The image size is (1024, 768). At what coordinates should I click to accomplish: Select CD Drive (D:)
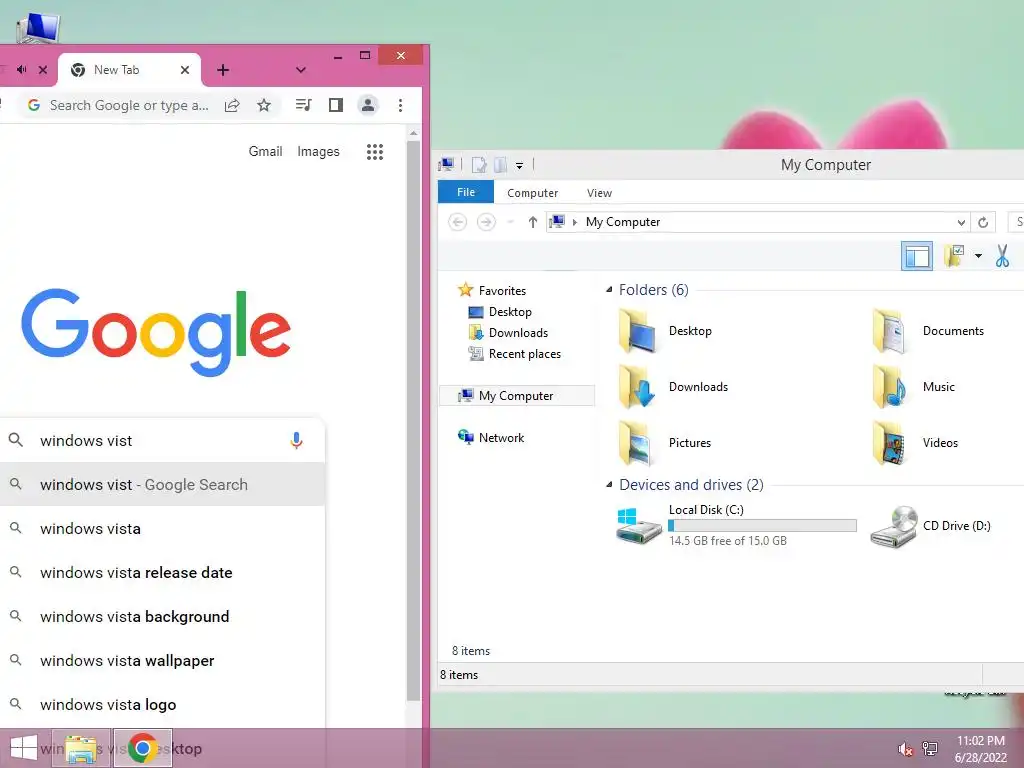pyautogui.click(x=931, y=526)
